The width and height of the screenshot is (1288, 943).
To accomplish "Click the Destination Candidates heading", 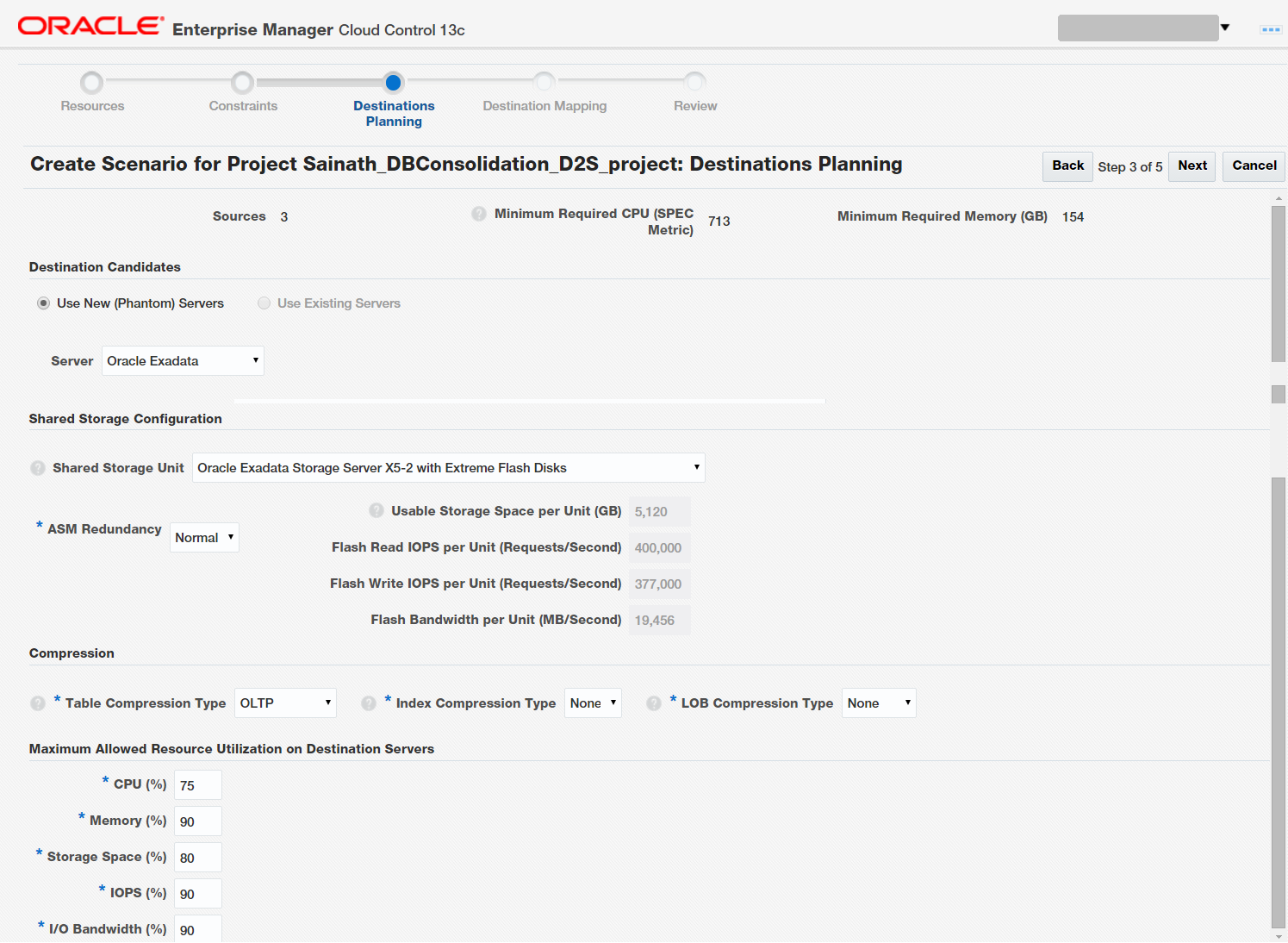I will 105,267.
